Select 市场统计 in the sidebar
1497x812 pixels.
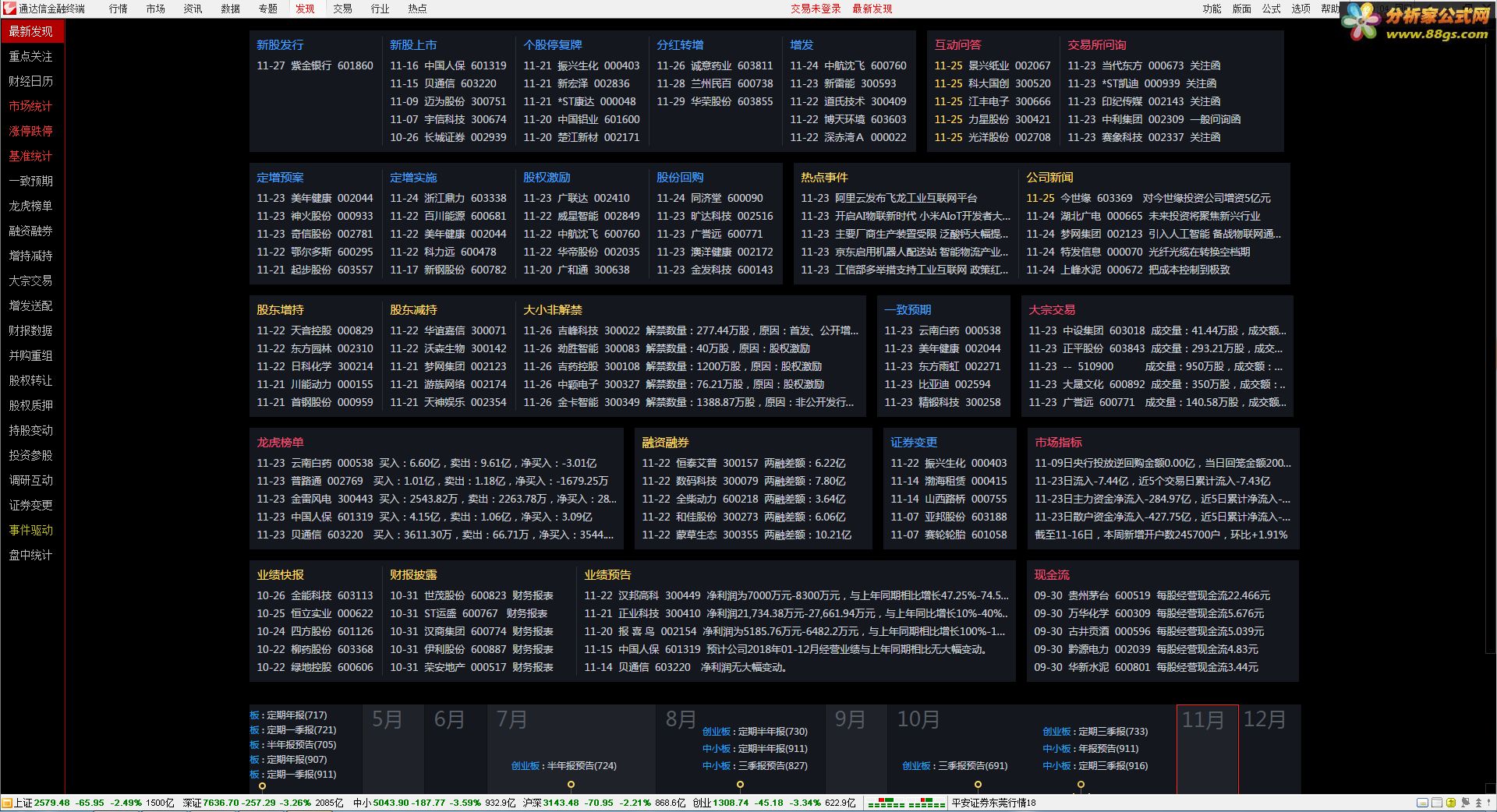point(32,106)
